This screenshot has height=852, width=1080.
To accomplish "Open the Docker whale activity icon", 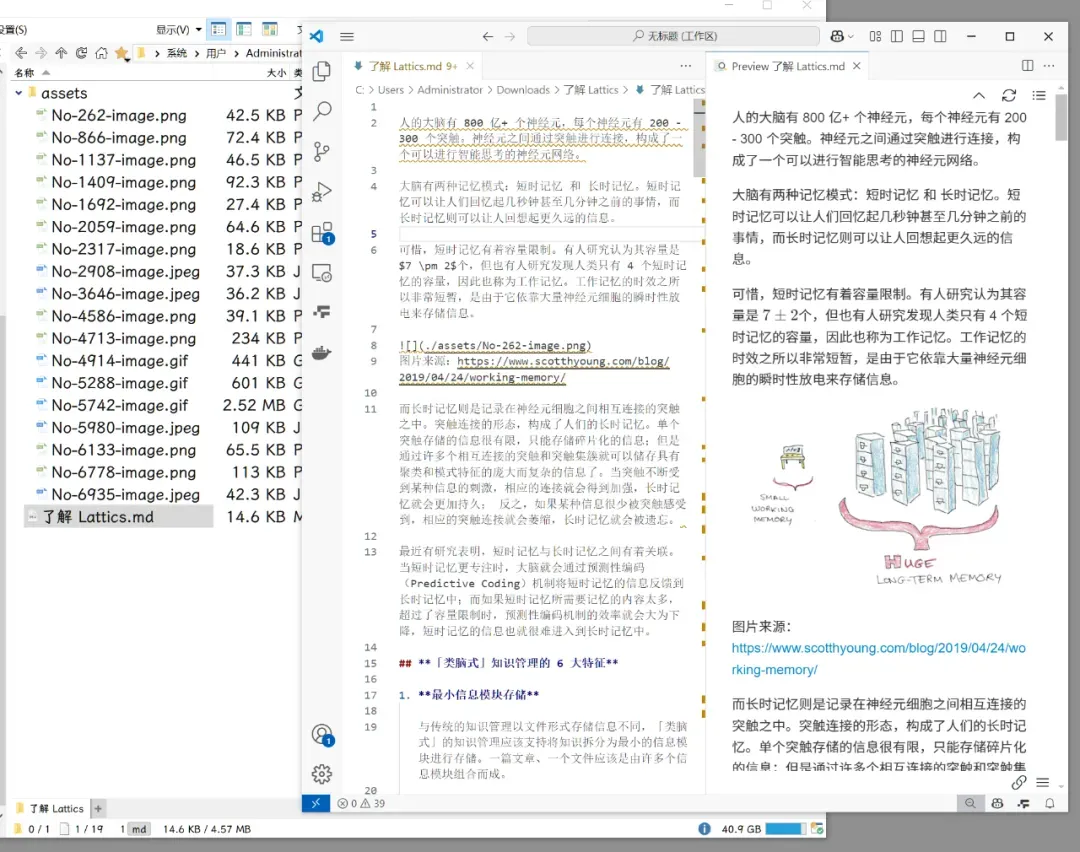I will (x=322, y=354).
